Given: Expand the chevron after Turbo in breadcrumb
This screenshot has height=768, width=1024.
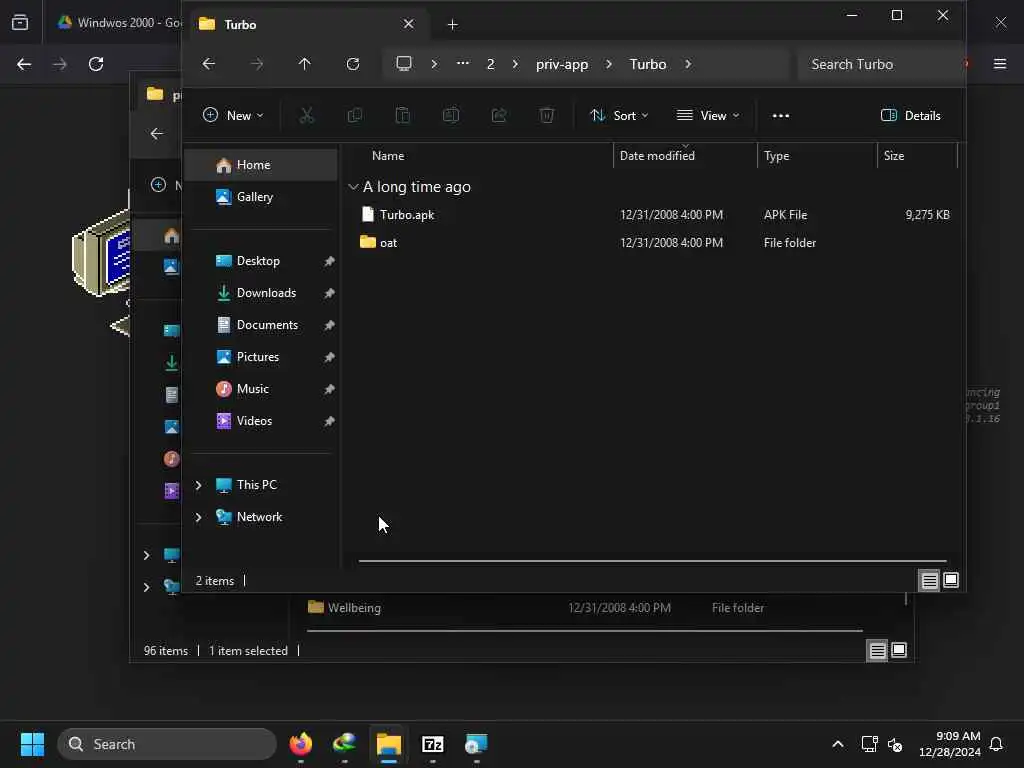Looking at the screenshot, I should pos(688,64).
